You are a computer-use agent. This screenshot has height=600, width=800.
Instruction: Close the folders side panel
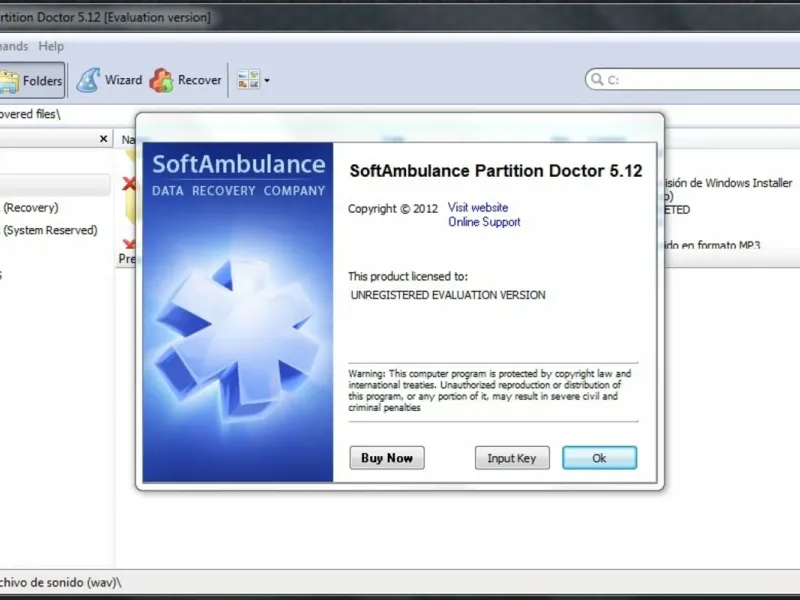104,139
